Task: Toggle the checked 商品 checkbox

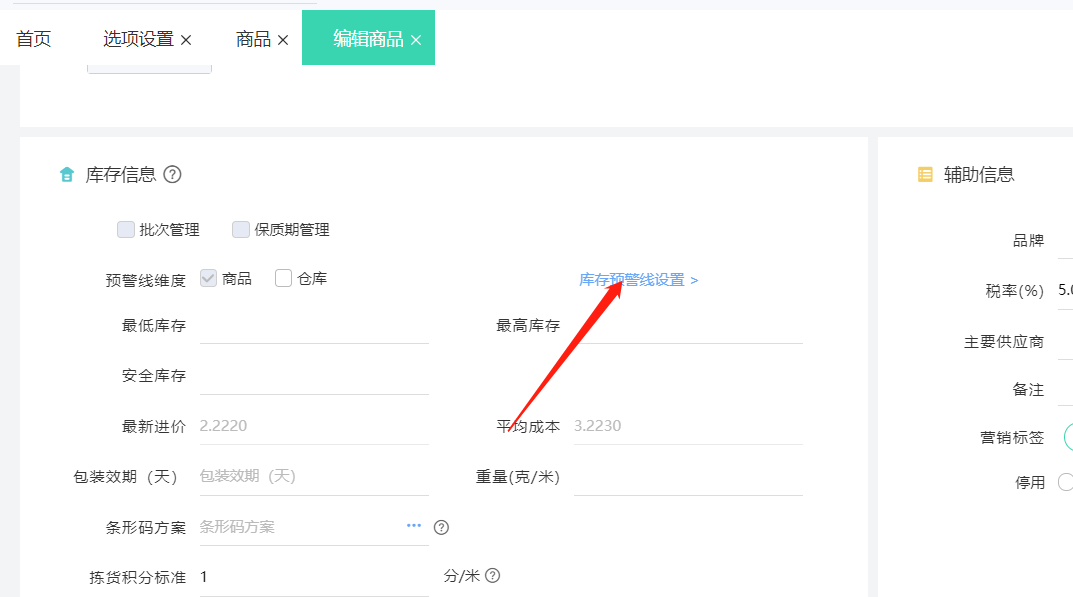Action: [x=208, y=277]
